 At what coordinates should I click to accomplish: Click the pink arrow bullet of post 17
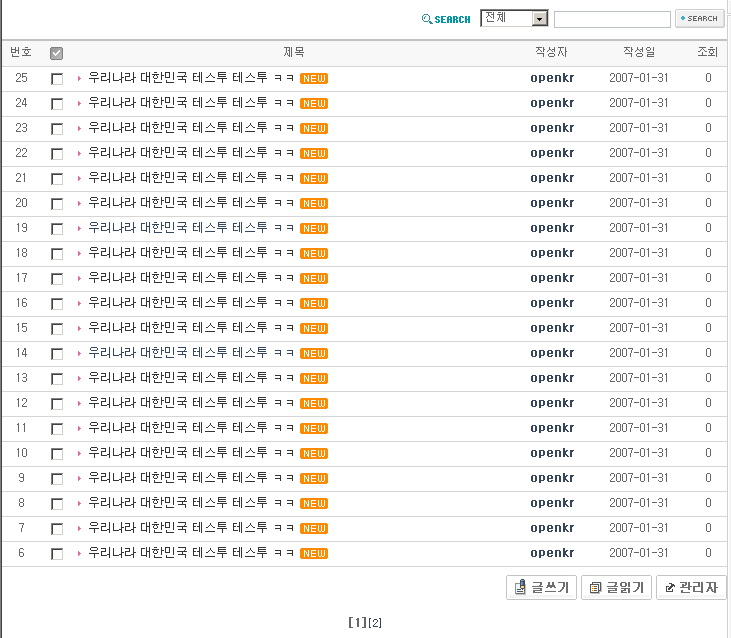point(79,279)
